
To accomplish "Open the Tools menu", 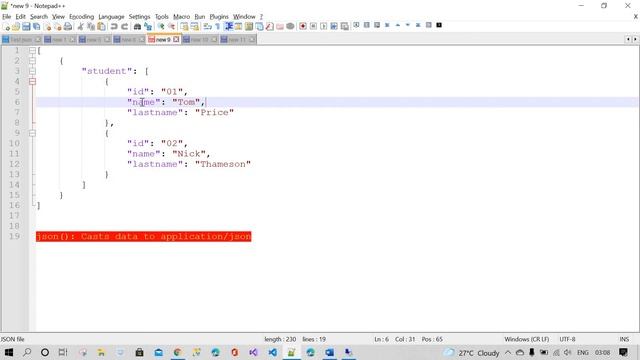I will 162,17.
